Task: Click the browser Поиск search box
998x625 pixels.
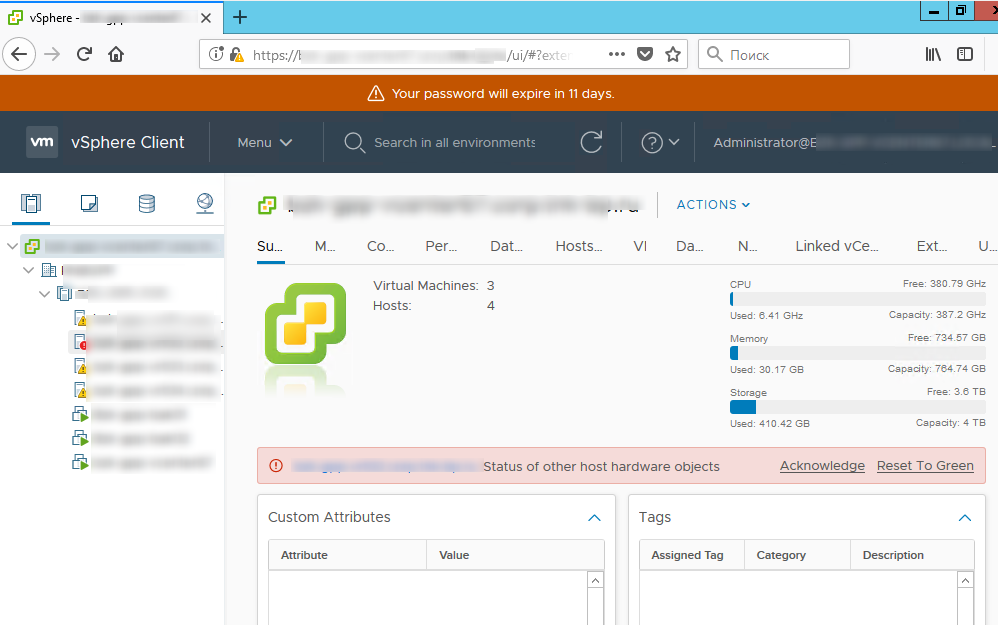Action: [774, 54]
